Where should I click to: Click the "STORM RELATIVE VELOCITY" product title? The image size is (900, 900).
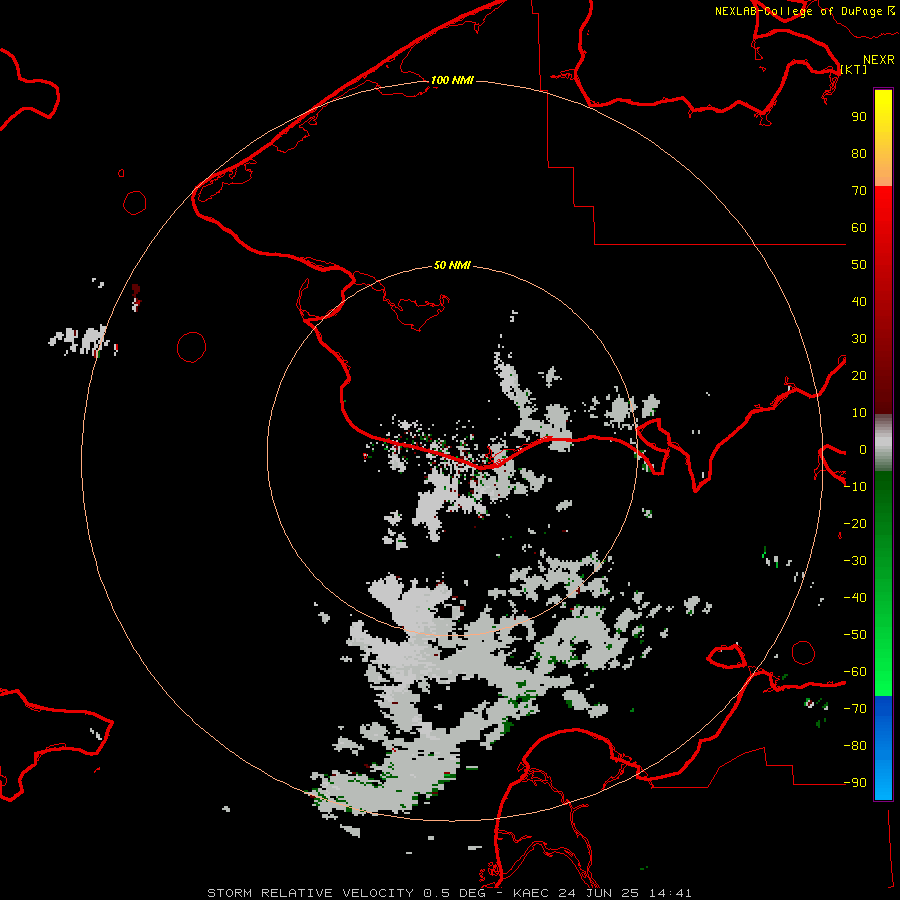click(x=310, y=893)
